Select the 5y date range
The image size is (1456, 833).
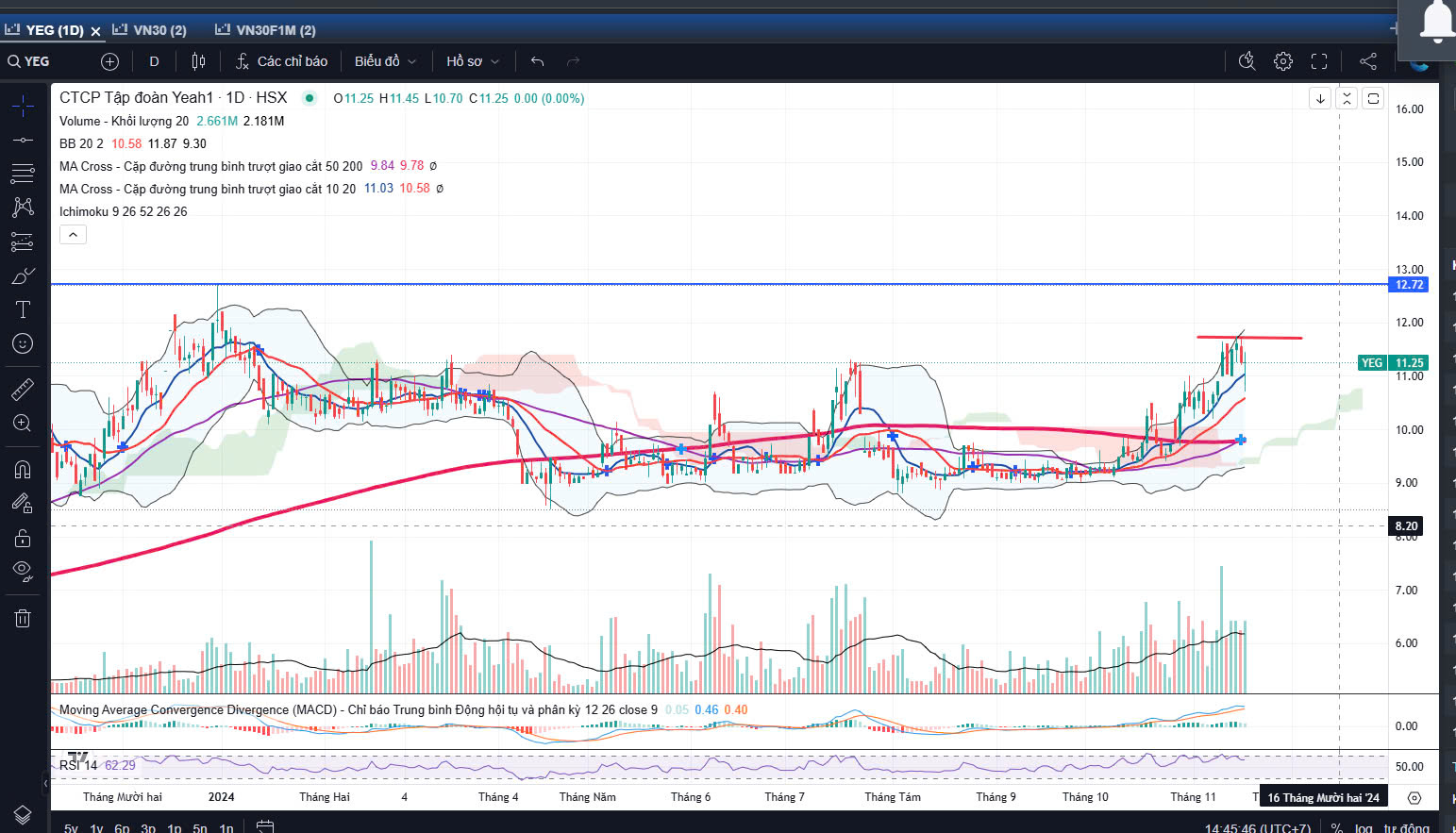[71, 828]
